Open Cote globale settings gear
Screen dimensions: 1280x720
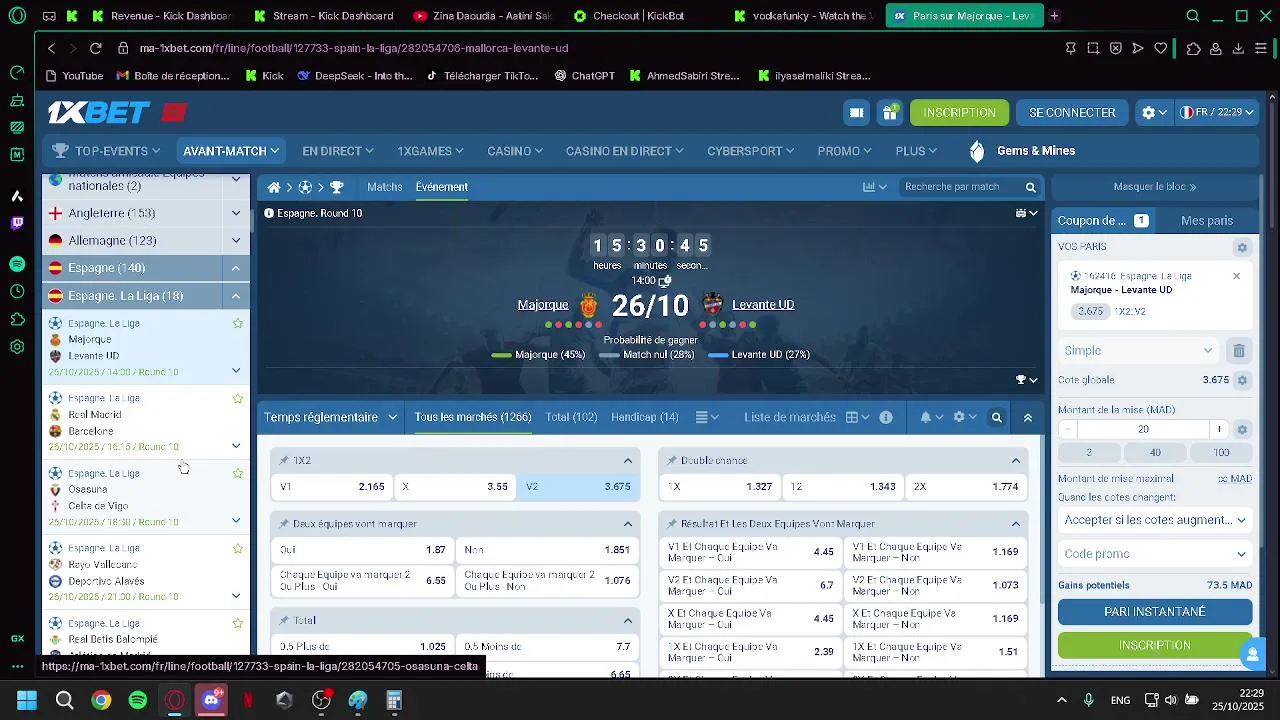[1242, 380]
